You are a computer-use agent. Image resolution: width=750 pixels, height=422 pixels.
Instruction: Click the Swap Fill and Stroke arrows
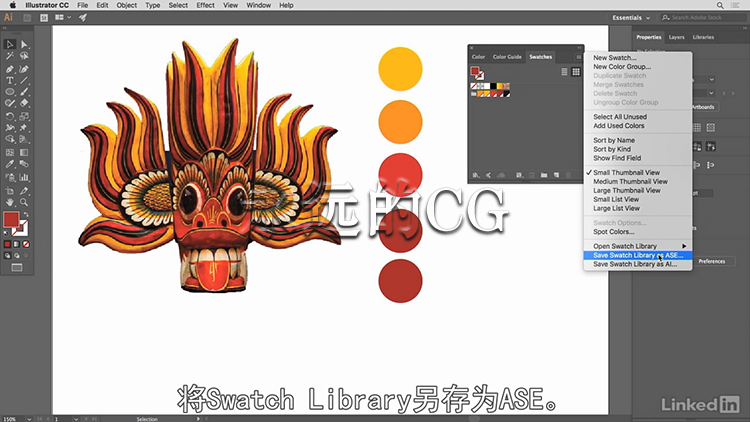click(26, 215)
